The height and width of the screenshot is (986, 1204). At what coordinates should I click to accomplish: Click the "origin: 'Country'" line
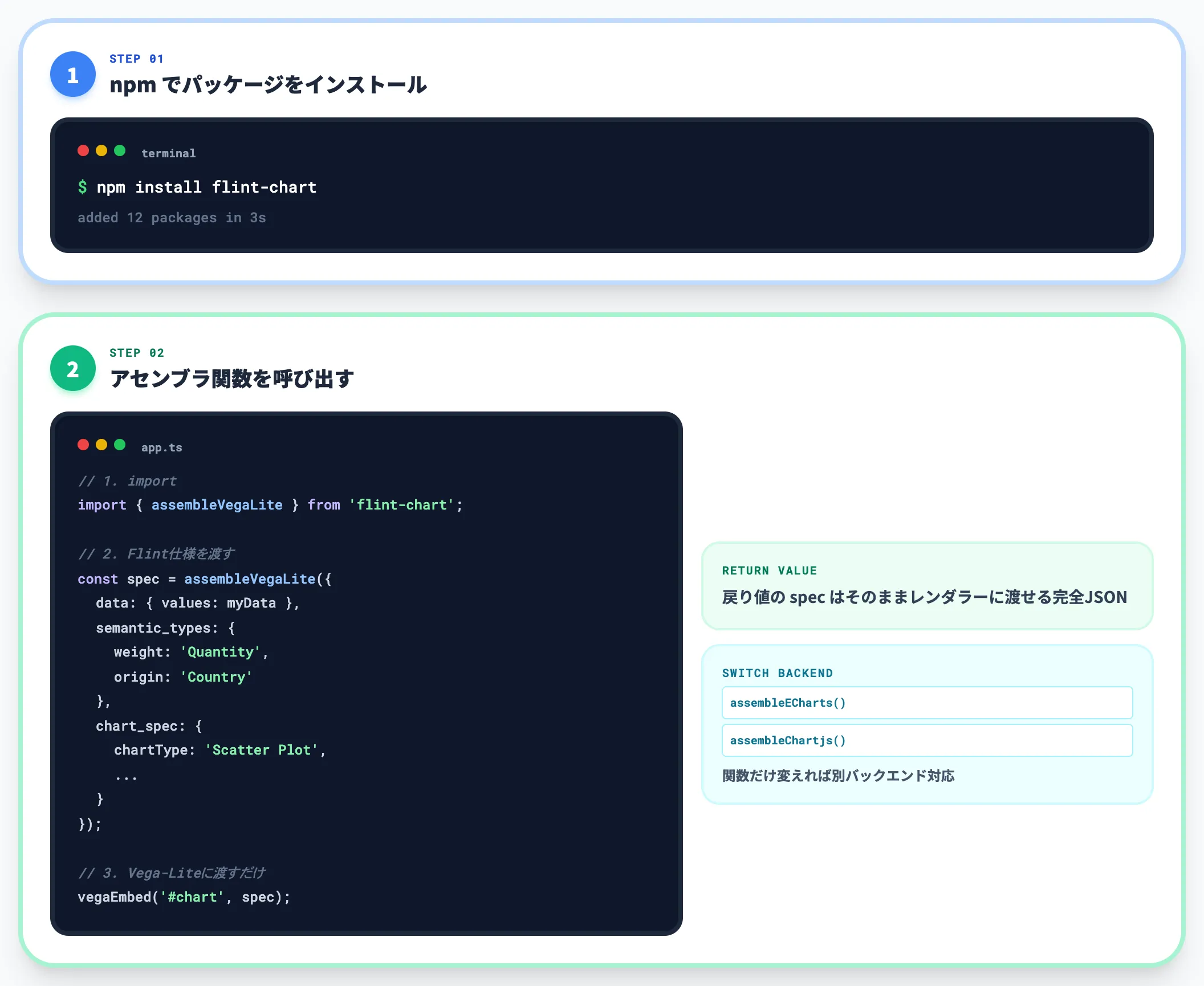click(183, 677)
